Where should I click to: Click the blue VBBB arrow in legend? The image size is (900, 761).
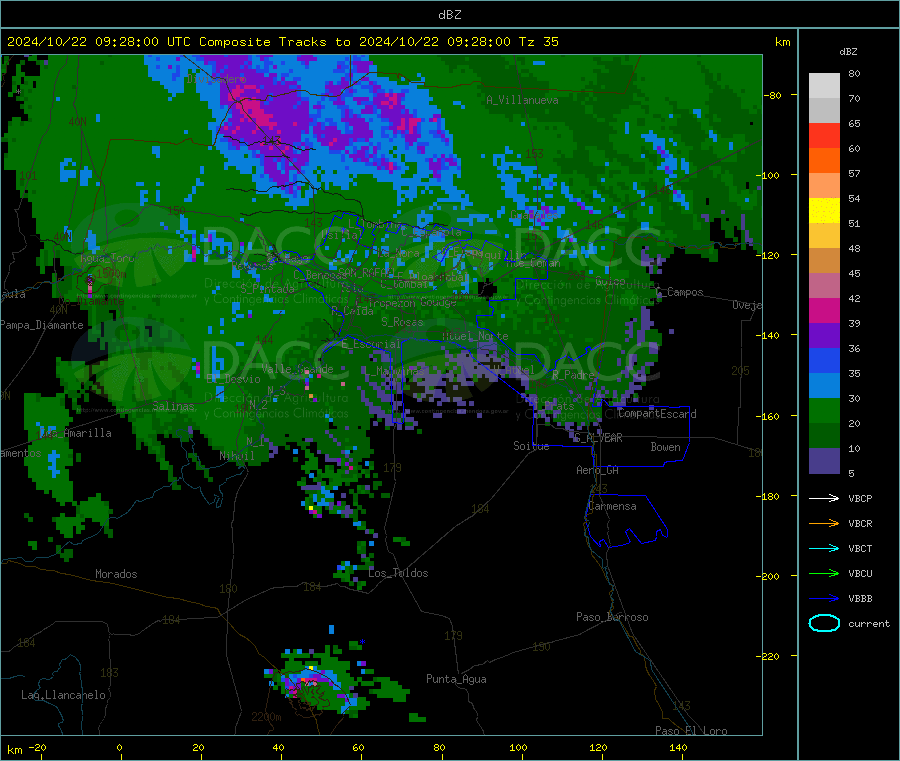point(824,598)
